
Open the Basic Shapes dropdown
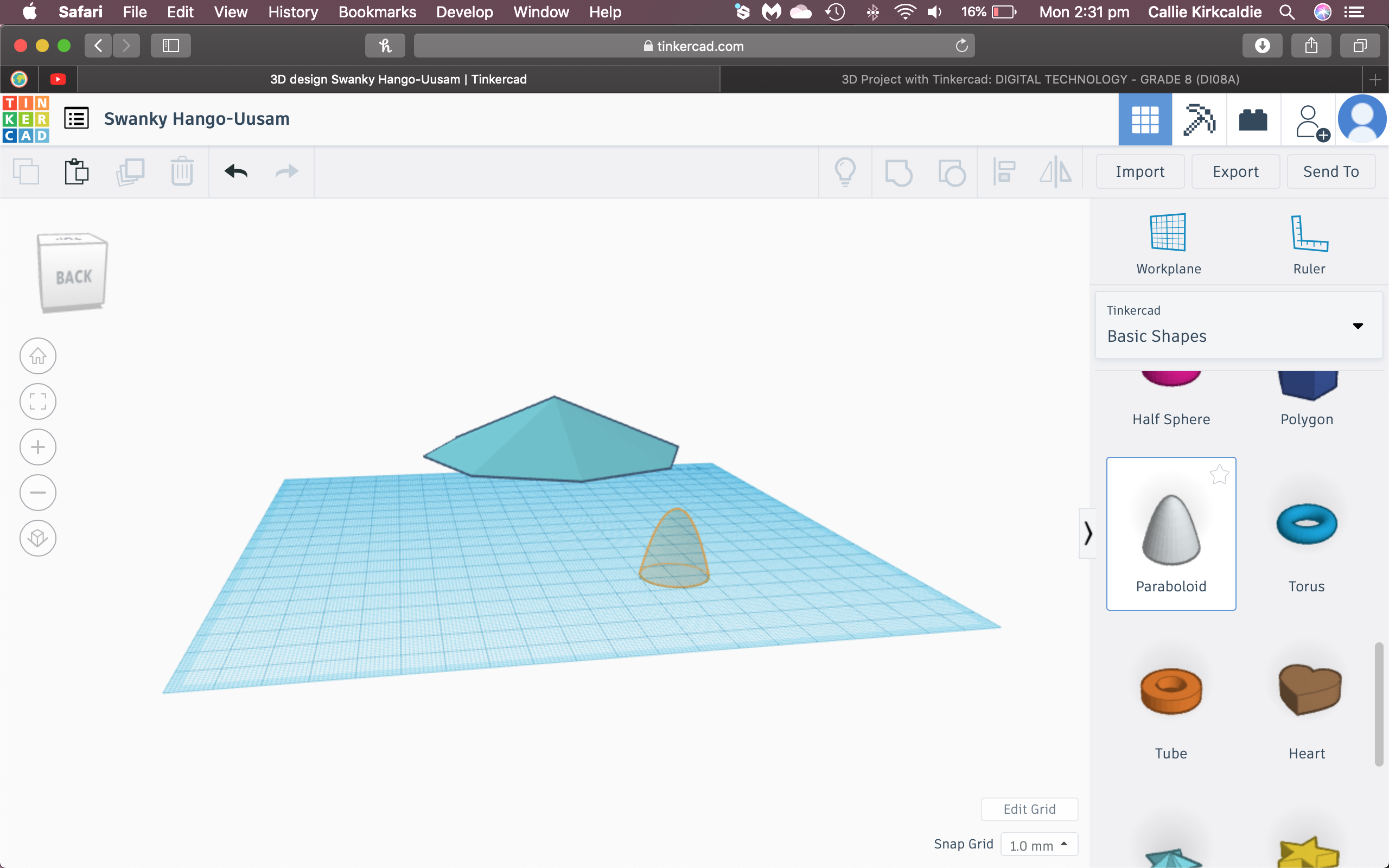[x=1239, y=325]
